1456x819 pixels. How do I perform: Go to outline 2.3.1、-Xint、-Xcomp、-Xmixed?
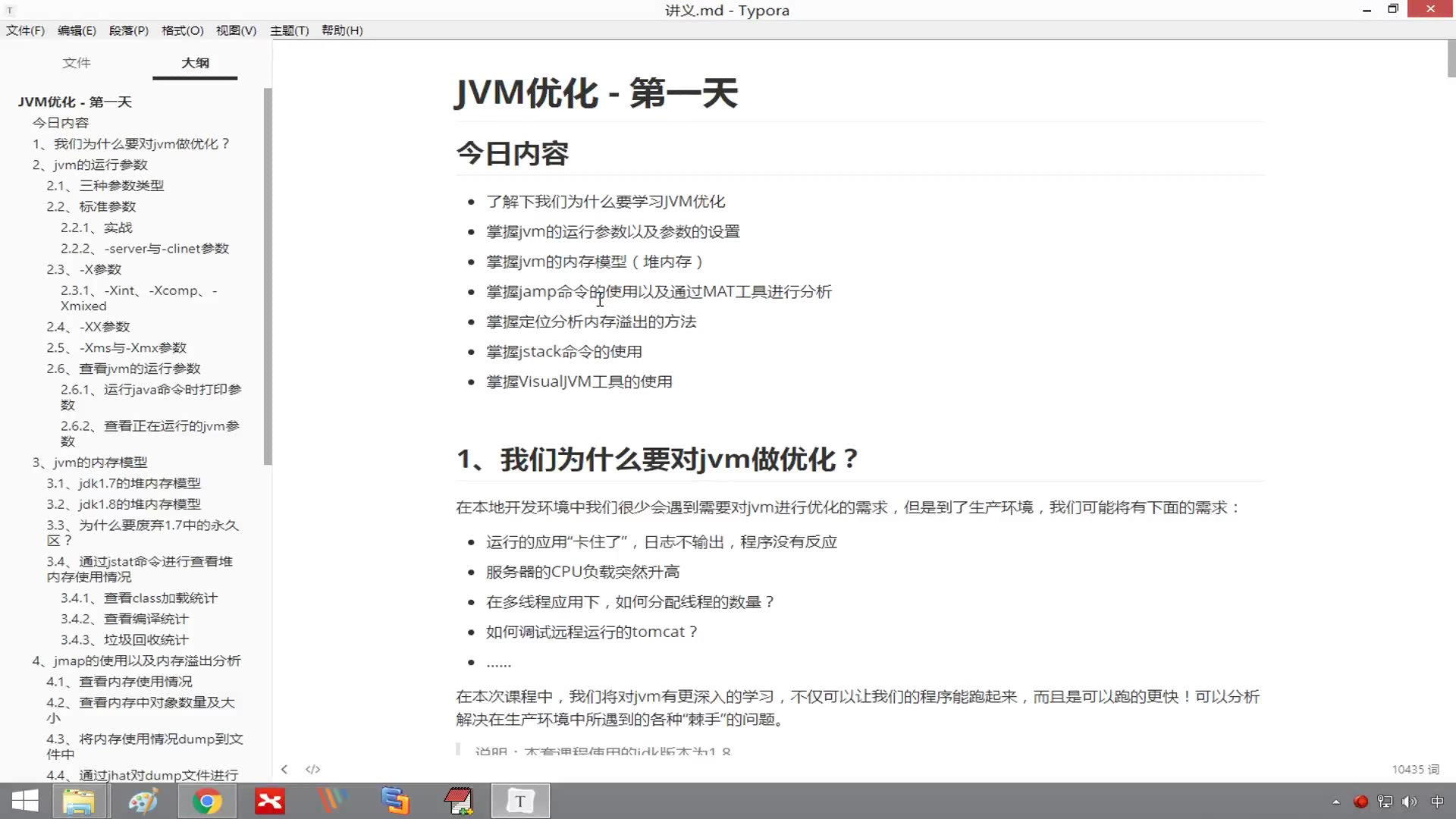(x=139, y=298)
